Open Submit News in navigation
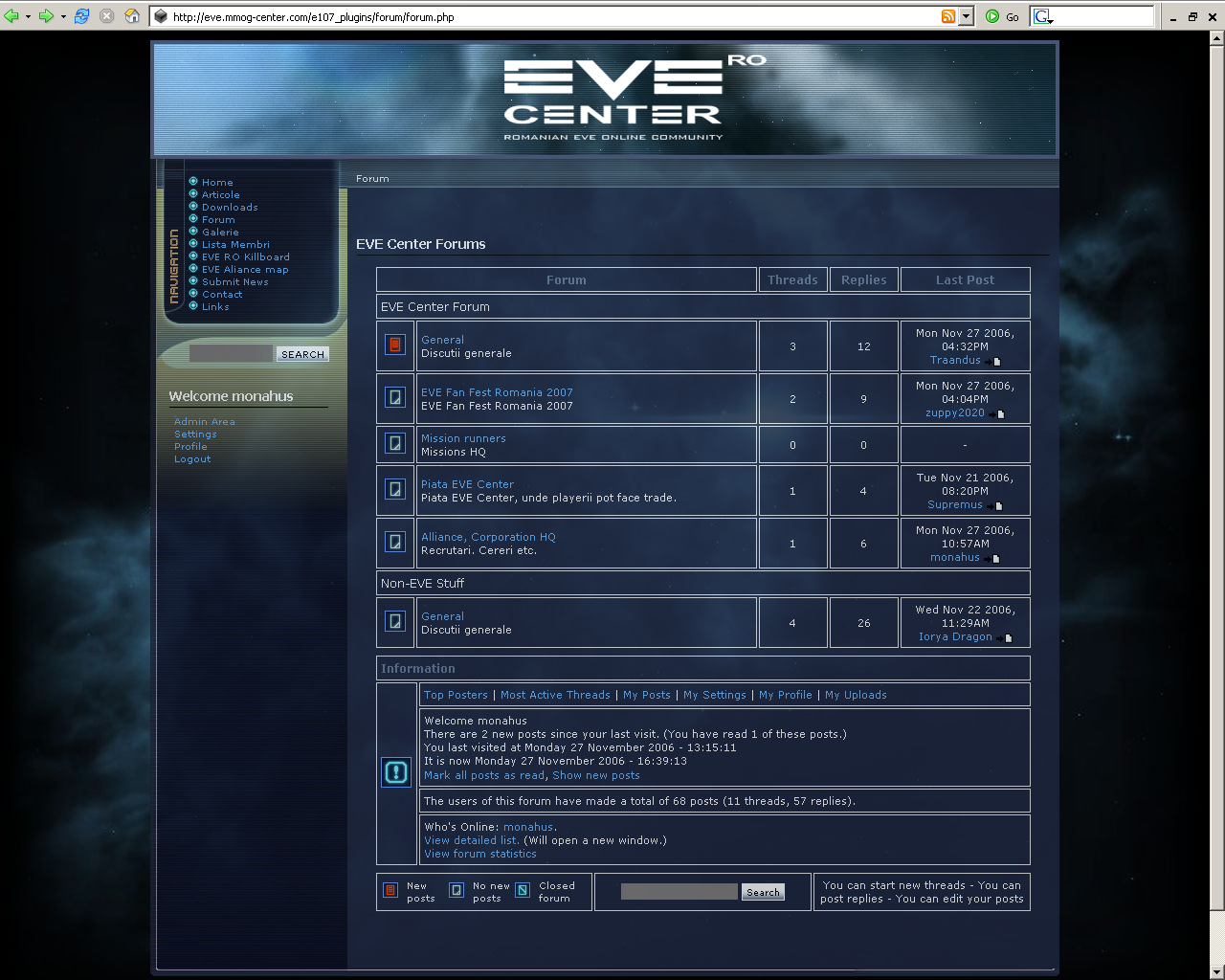Image resolution: width=1225 pixels, height=980 pixels. click(235, 281)
